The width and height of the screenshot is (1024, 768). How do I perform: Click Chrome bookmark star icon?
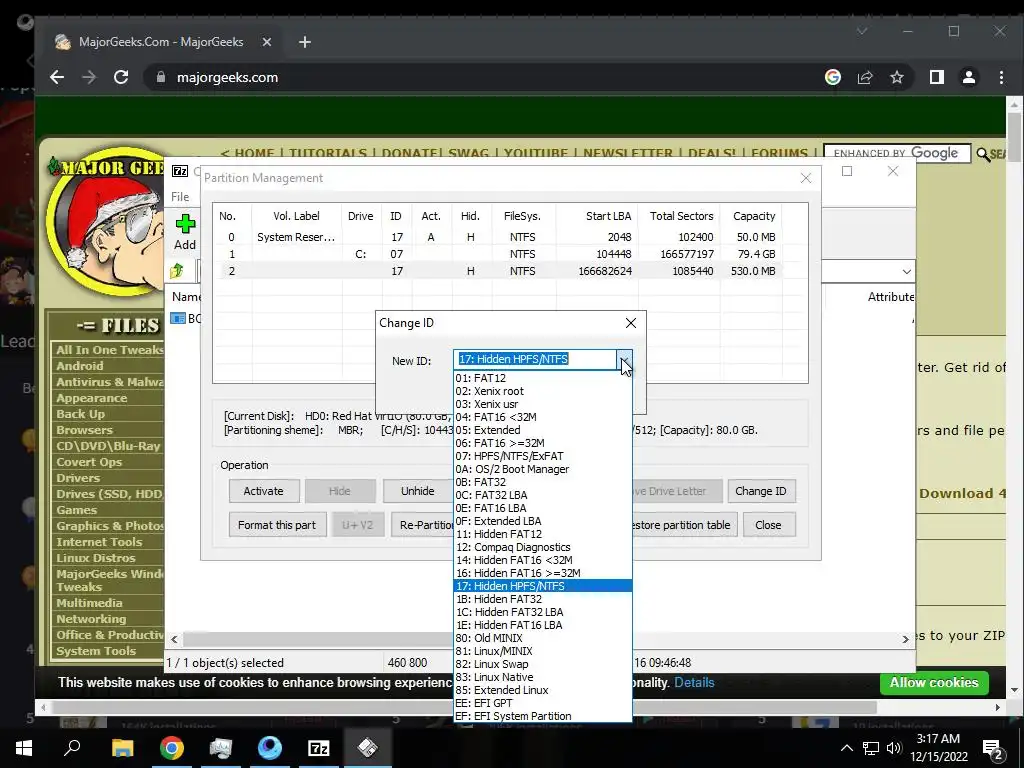click(897, 78)
